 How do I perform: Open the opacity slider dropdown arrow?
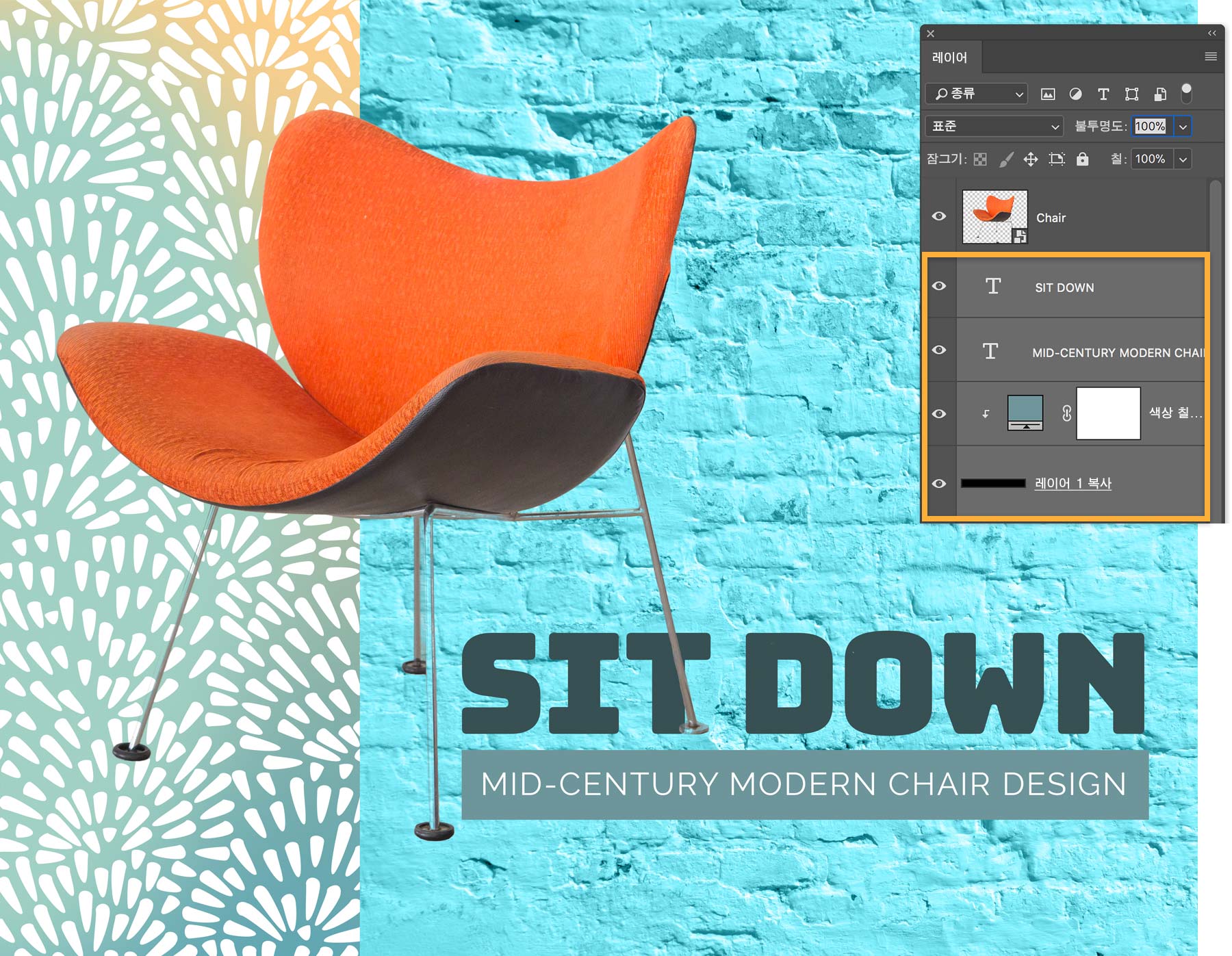pos(1183,127)
